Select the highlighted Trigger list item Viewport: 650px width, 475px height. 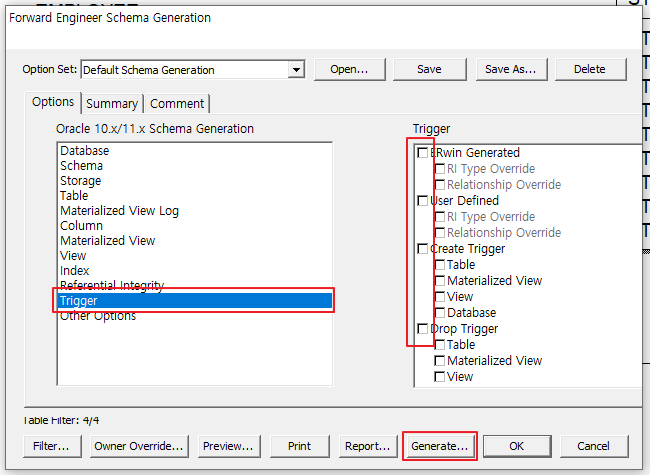195,301
